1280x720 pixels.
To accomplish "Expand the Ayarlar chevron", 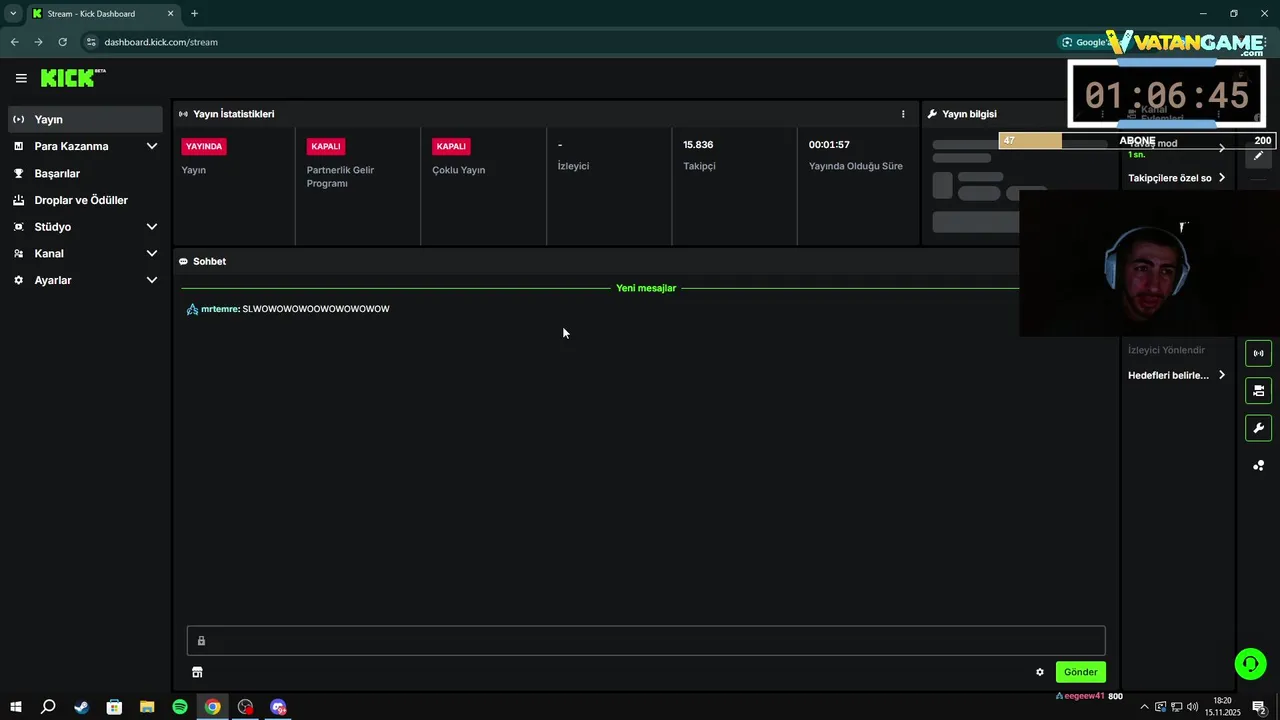I will tap(152, 281).
